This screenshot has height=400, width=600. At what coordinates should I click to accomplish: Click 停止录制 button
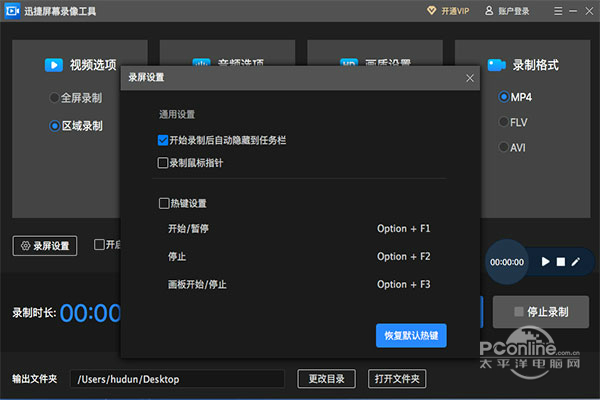[541, 312]
